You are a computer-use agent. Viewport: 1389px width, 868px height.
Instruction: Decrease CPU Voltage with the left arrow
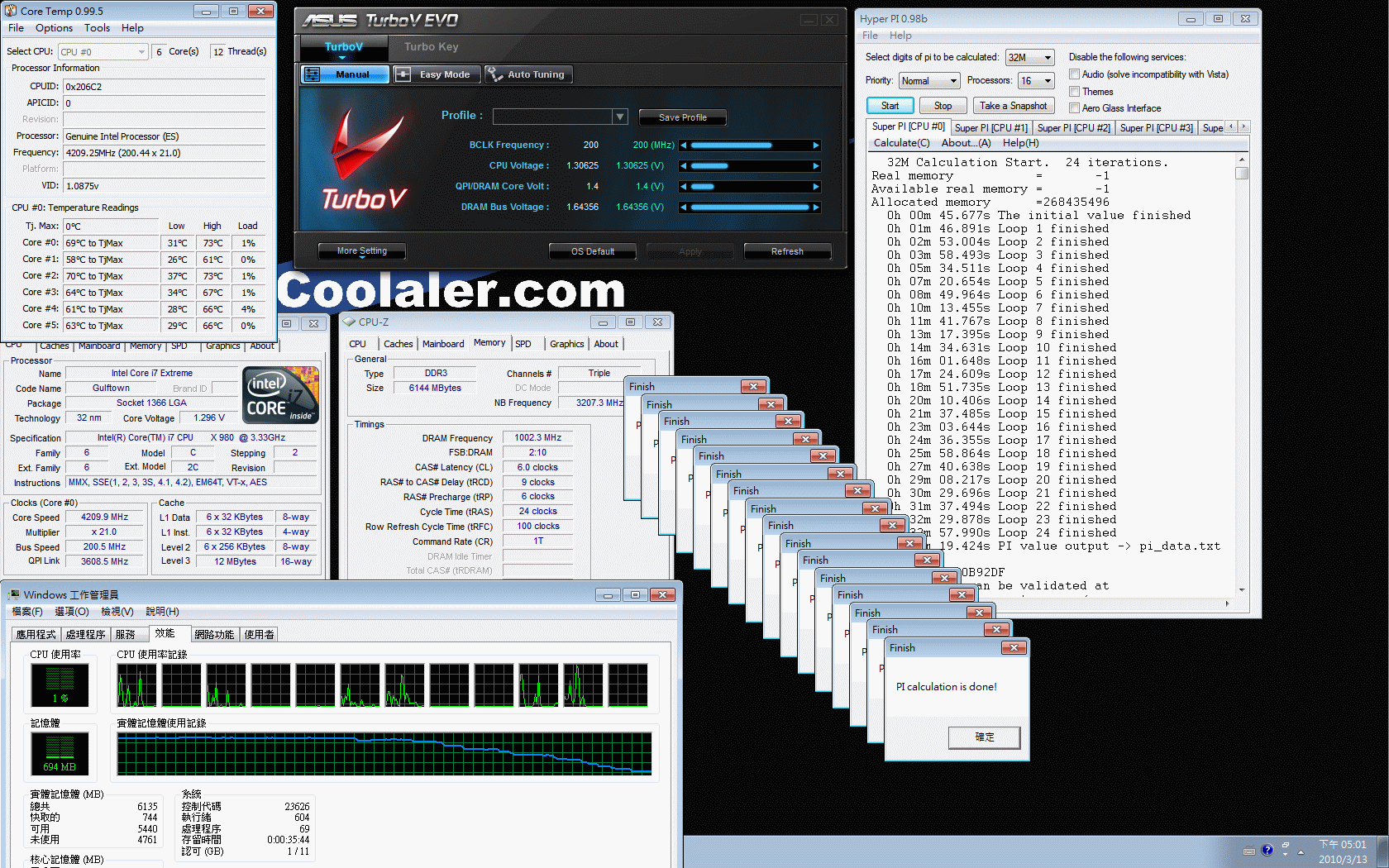click(x=684, y=166)
